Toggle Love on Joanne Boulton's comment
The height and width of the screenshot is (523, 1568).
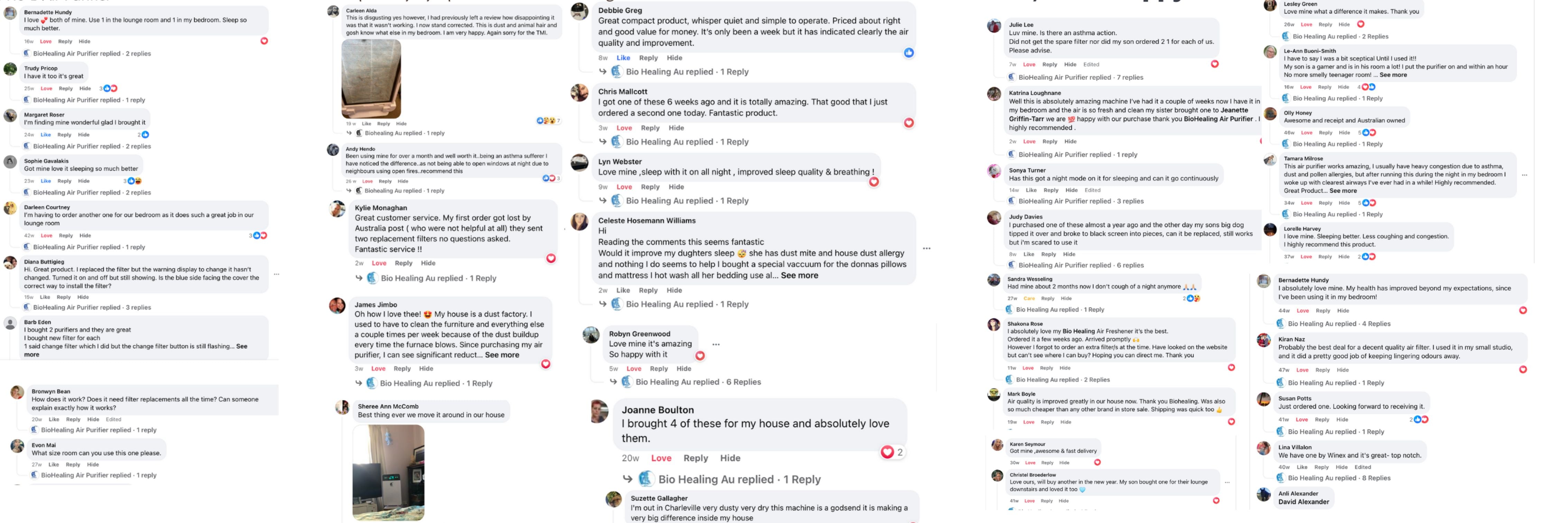pos(661,458)
